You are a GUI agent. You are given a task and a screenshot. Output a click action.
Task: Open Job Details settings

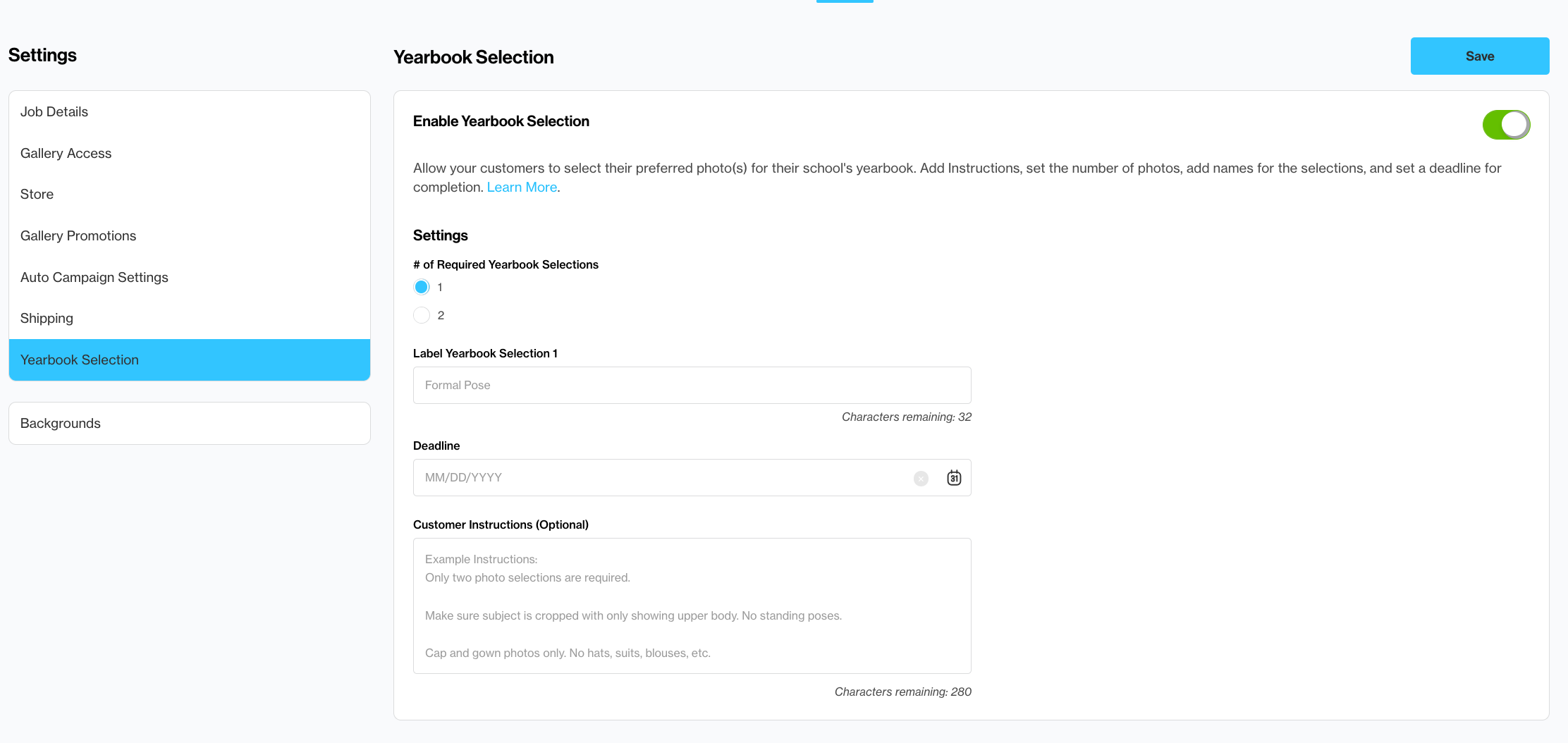190,112
